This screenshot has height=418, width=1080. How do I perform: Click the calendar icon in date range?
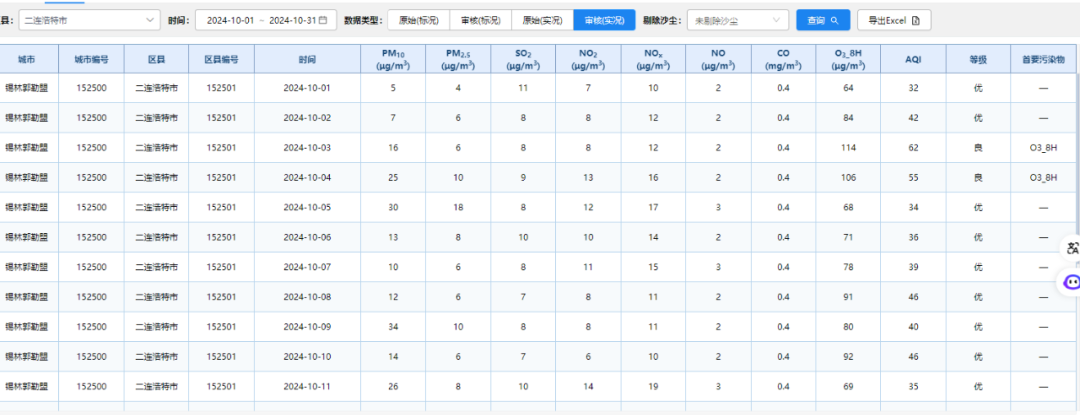322,20
